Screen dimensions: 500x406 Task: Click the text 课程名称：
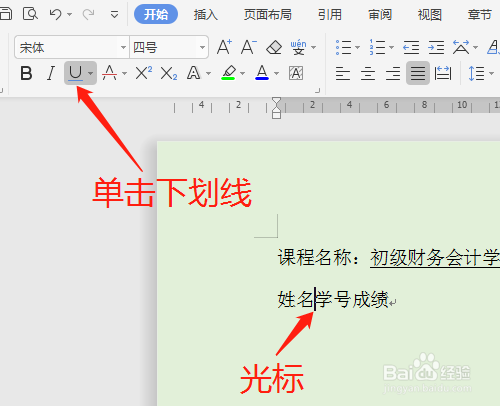319,257
